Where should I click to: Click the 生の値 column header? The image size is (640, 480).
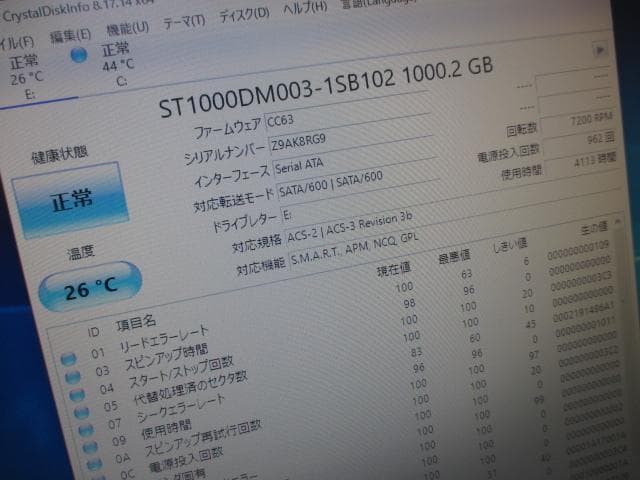(x=594, y=227)
